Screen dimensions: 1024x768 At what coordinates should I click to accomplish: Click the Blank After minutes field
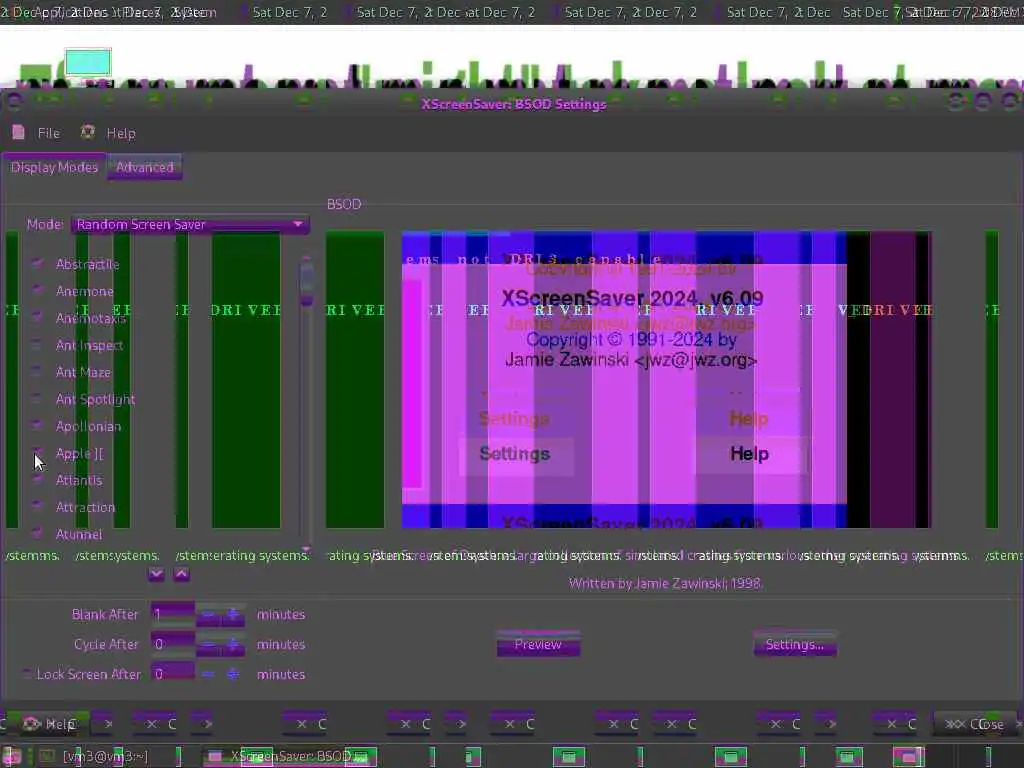point(172,614)
